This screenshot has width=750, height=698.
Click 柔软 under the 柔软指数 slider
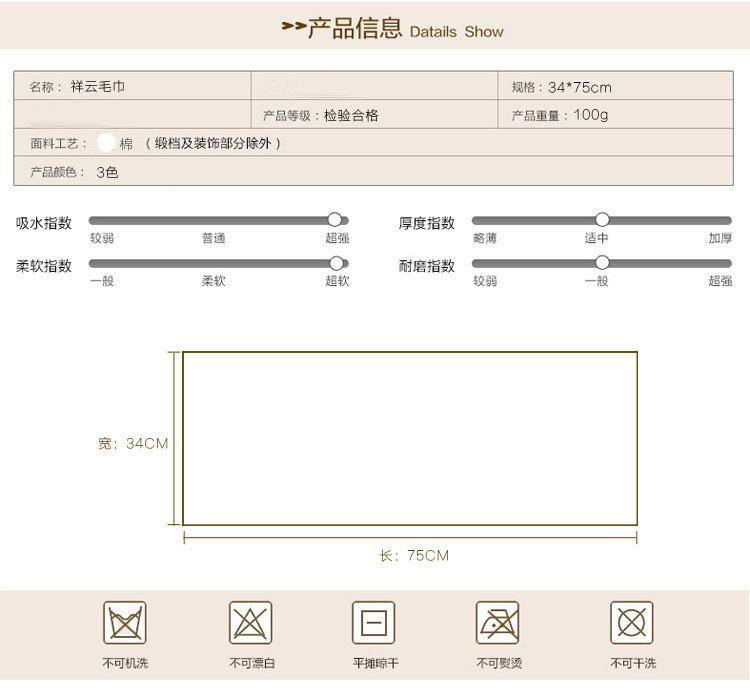(x=213, y=280)
